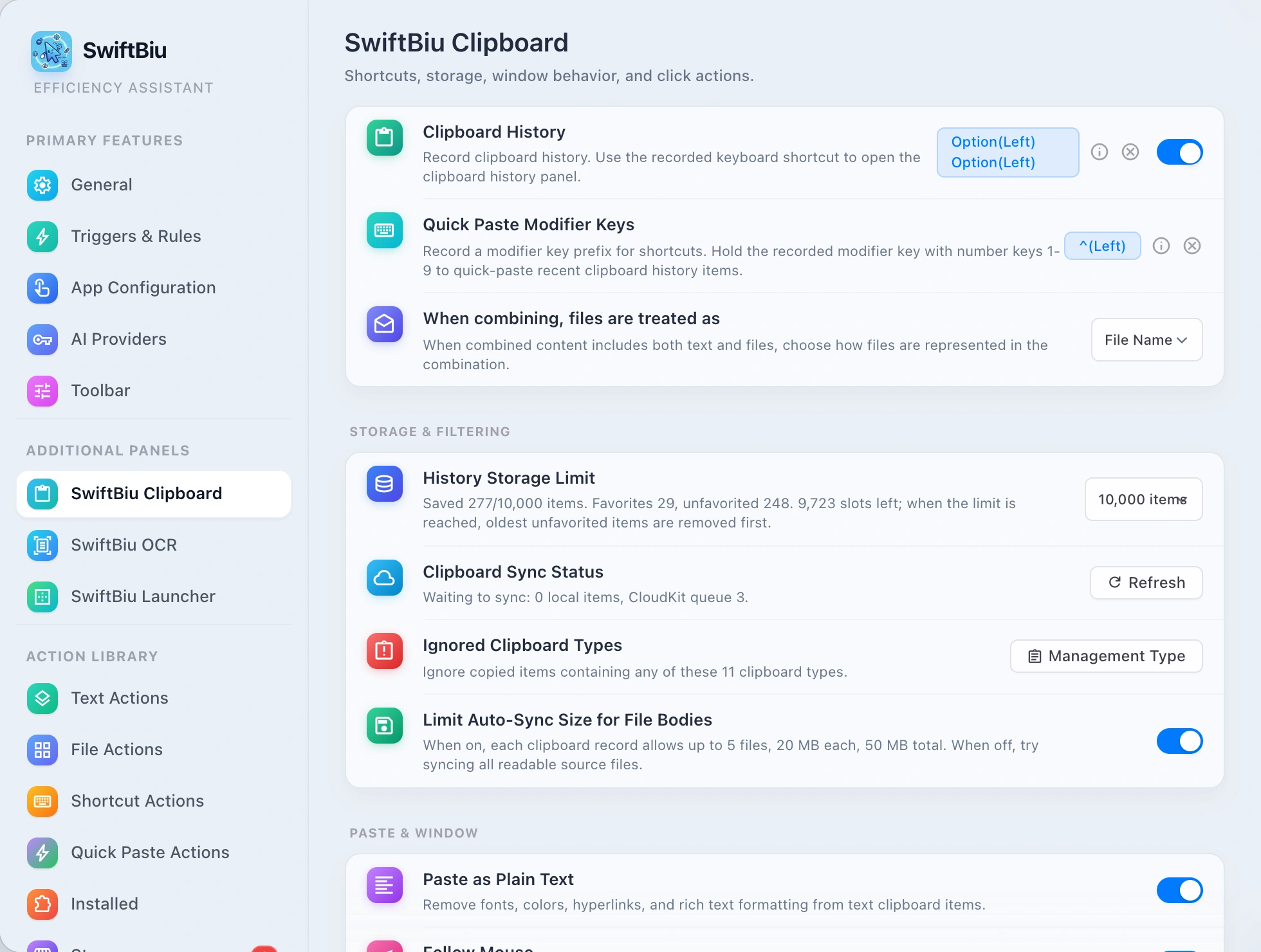
Task: Click 'Waiting to sync' status text
Action: [x=585, y=598]
